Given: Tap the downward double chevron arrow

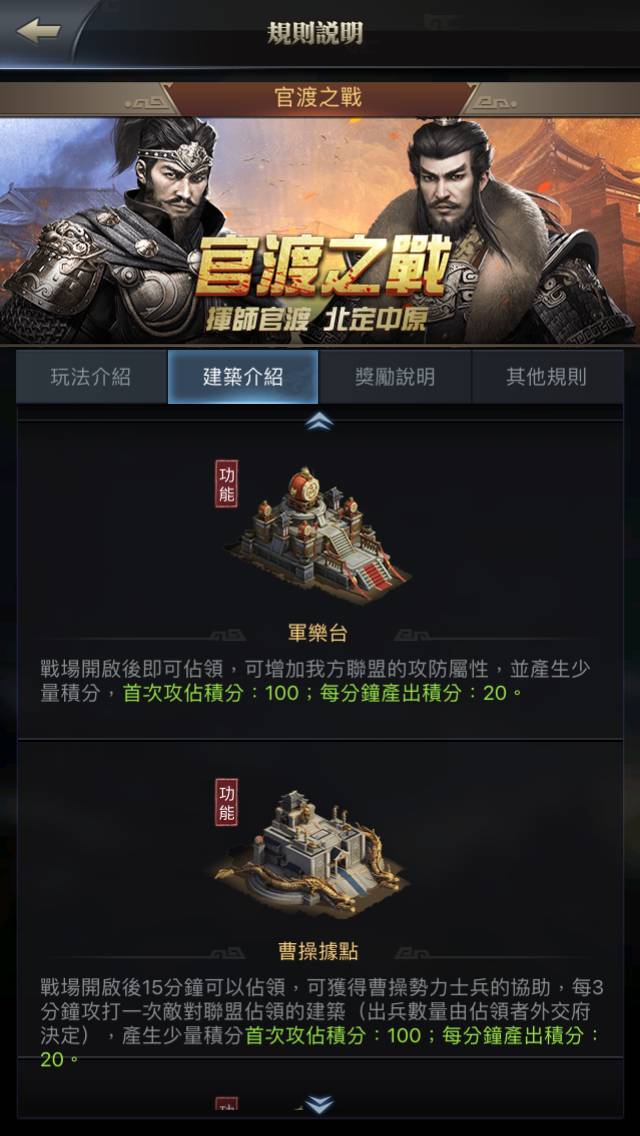Looking at the screenshot, I should coord(319,1104).
